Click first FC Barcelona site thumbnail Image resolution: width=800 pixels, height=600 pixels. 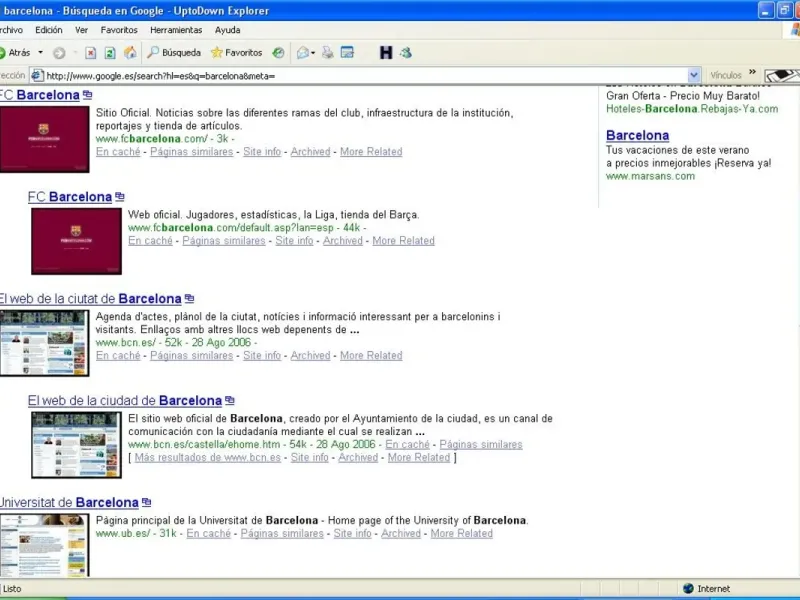click(x=44, y=139)
